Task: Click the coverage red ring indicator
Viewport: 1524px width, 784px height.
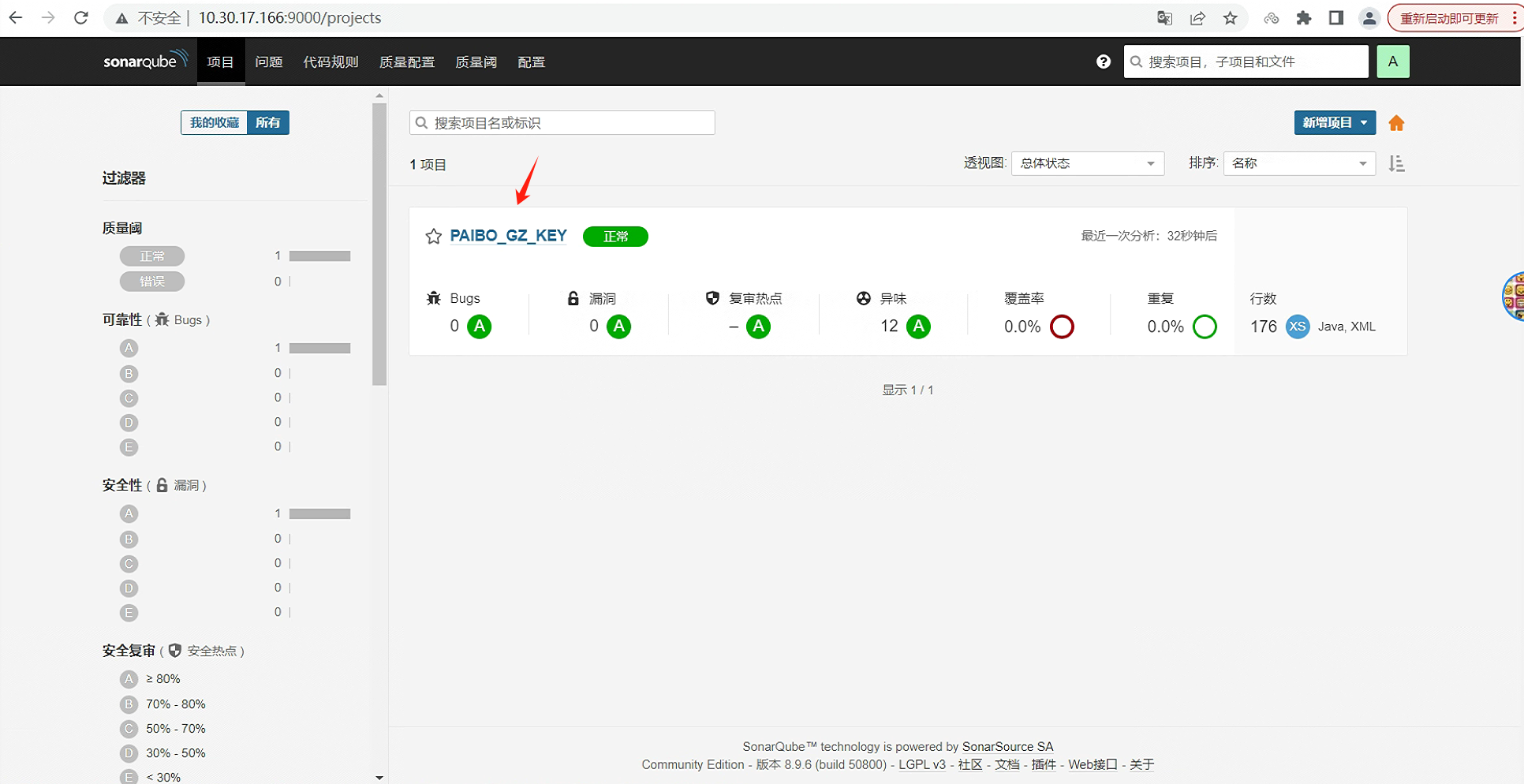Action: tap(1062, 326)
